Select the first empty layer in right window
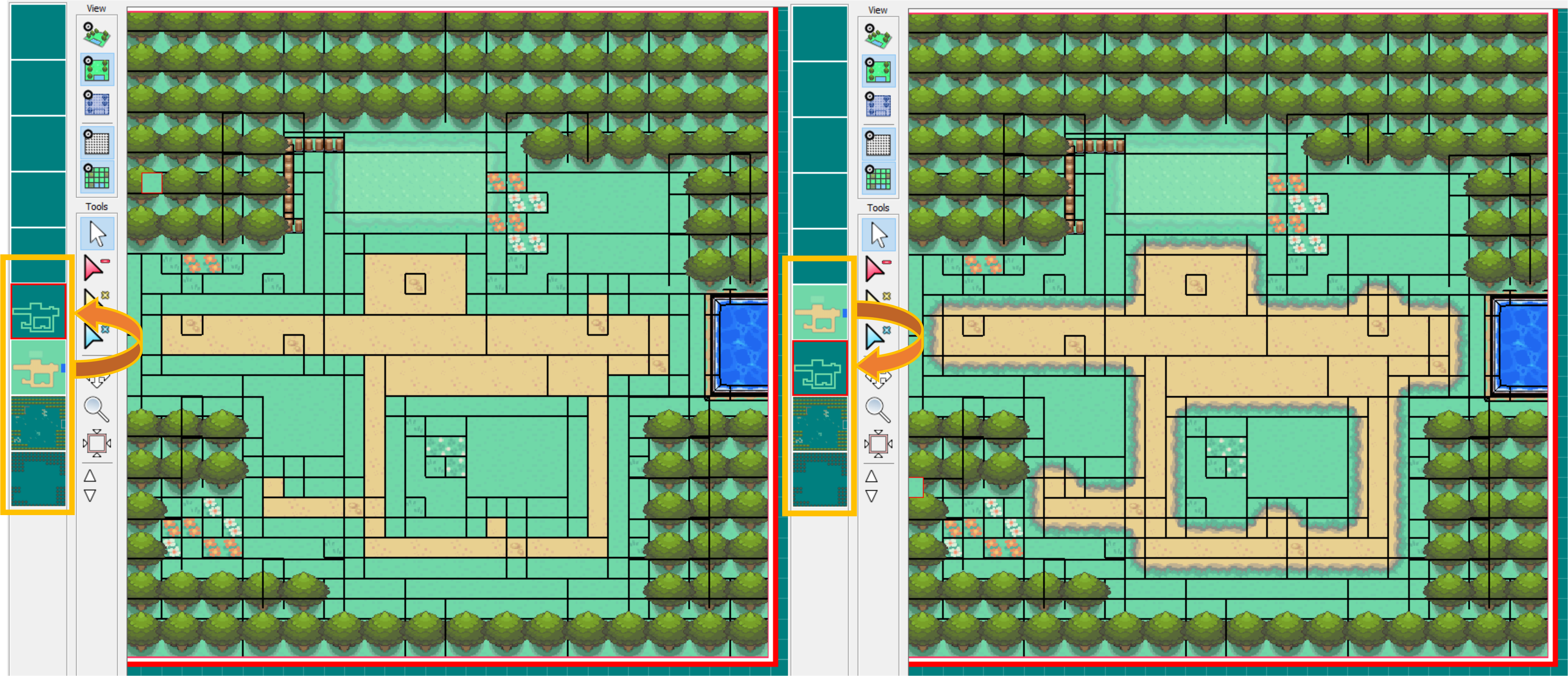 pyautogui.click(x=820, y=33)
